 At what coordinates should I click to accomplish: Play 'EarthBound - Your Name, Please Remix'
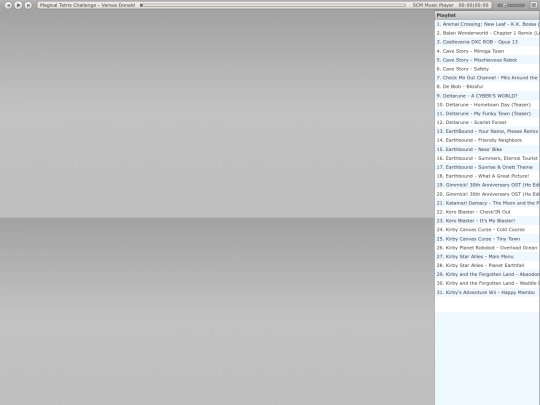pos(487,131)
